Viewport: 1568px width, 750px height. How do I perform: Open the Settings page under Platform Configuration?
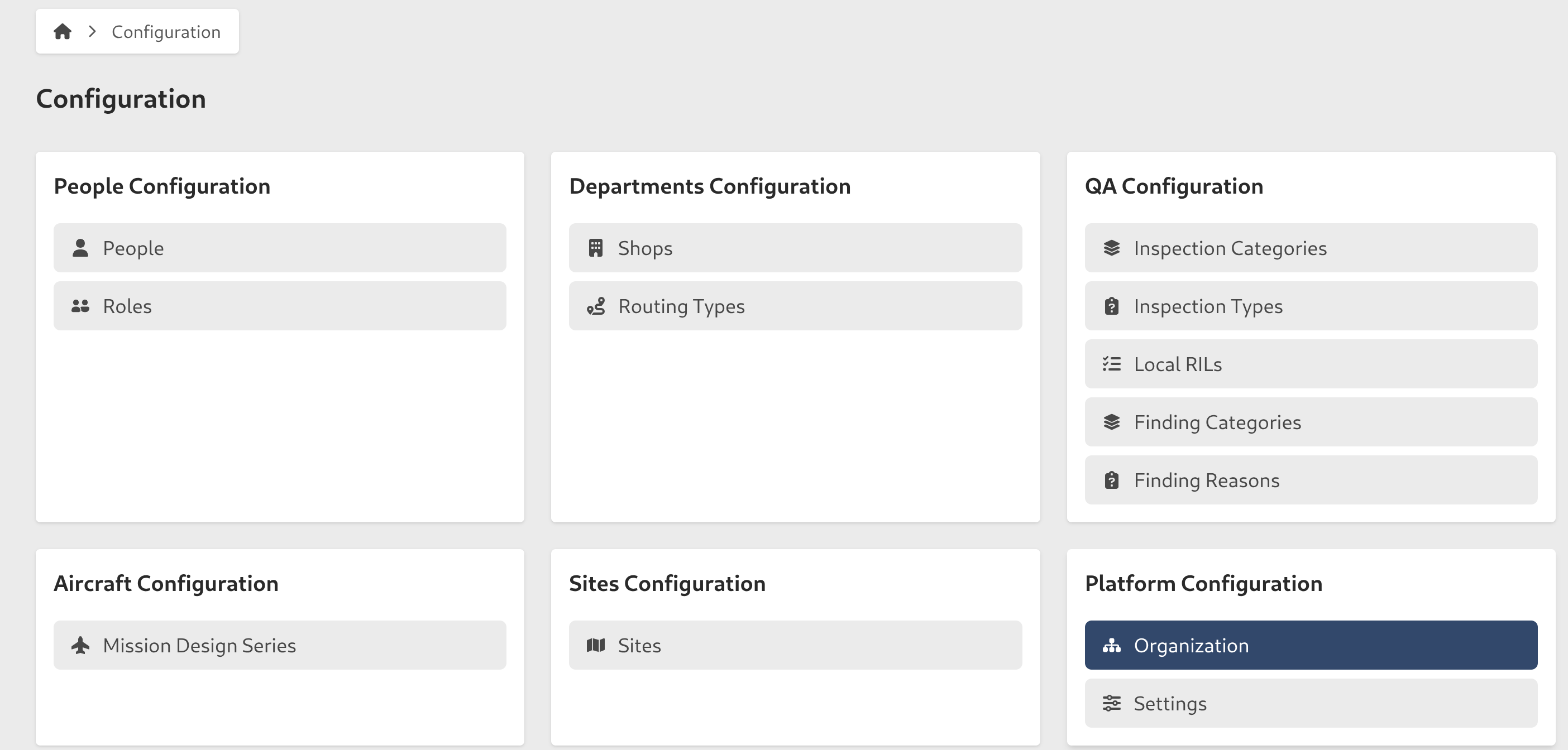1310,704
